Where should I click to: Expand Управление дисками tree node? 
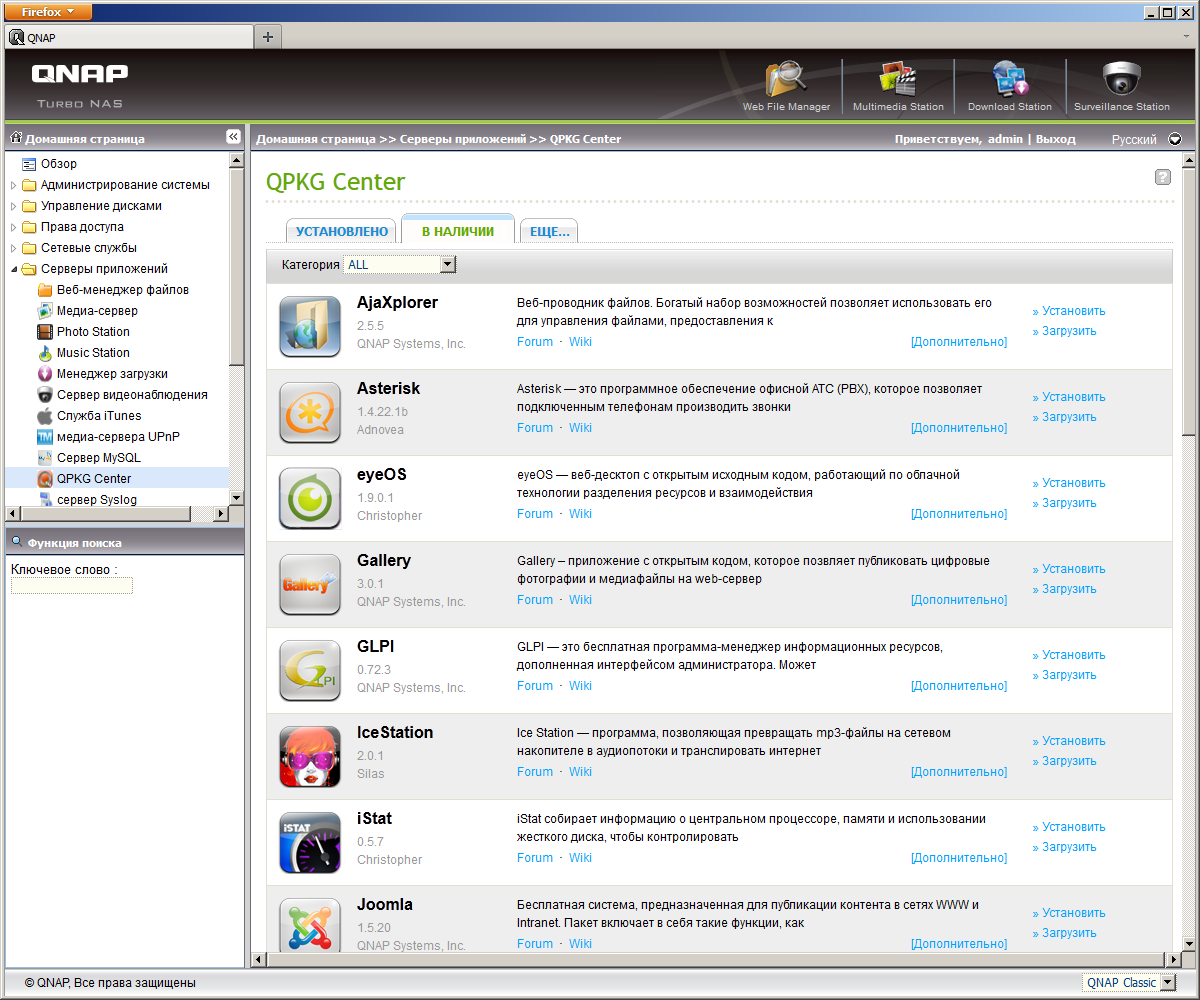point(14,206)
